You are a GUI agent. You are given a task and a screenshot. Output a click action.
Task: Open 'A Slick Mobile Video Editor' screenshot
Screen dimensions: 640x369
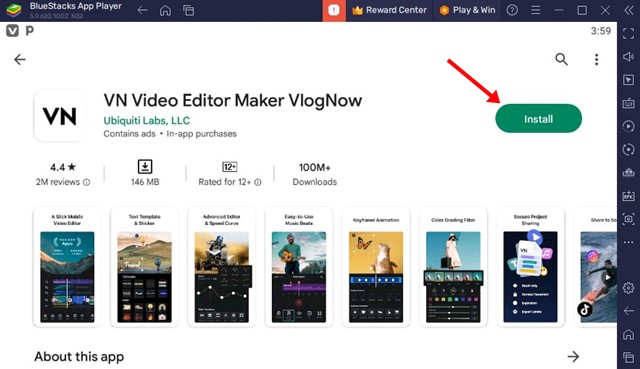point(67,267)
